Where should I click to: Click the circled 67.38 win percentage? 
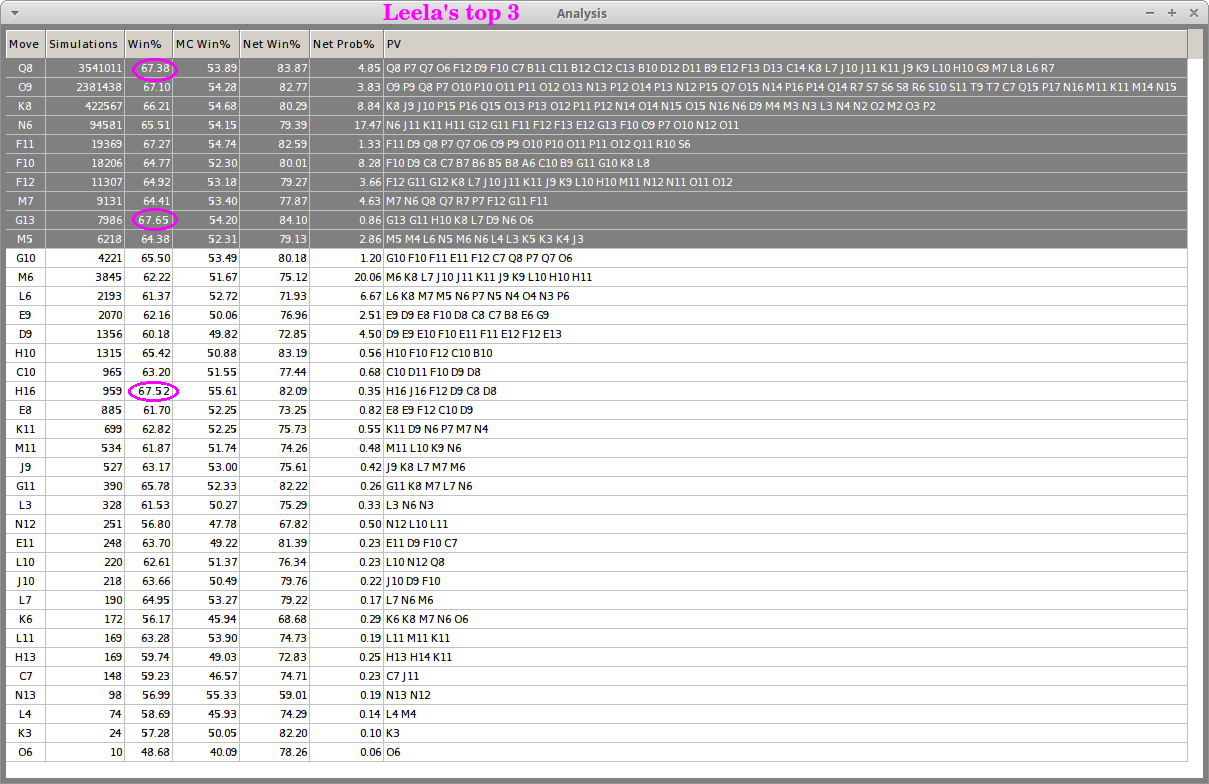(156, 68)
